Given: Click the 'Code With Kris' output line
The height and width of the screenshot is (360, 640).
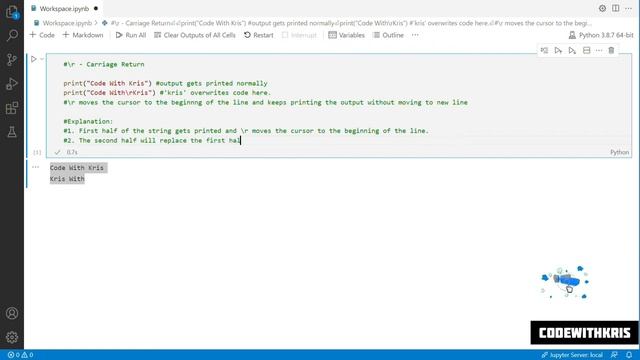Looking at the screenshot, I should pos(77,168).
